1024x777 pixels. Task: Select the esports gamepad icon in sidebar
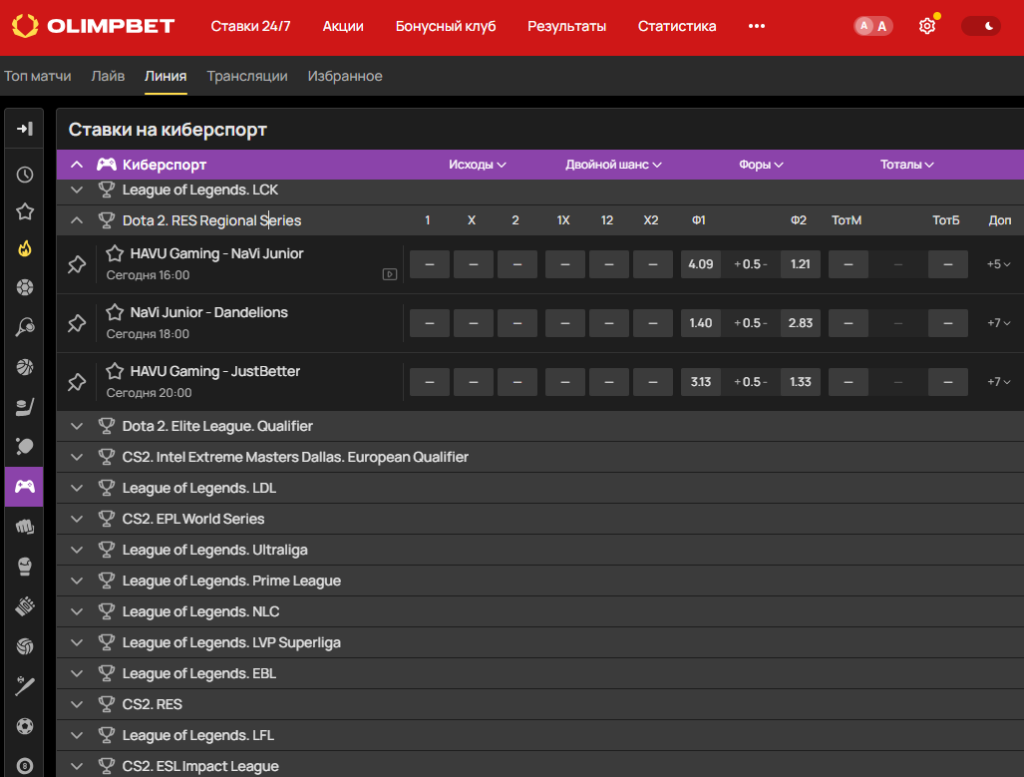click(x=24, y=486)
